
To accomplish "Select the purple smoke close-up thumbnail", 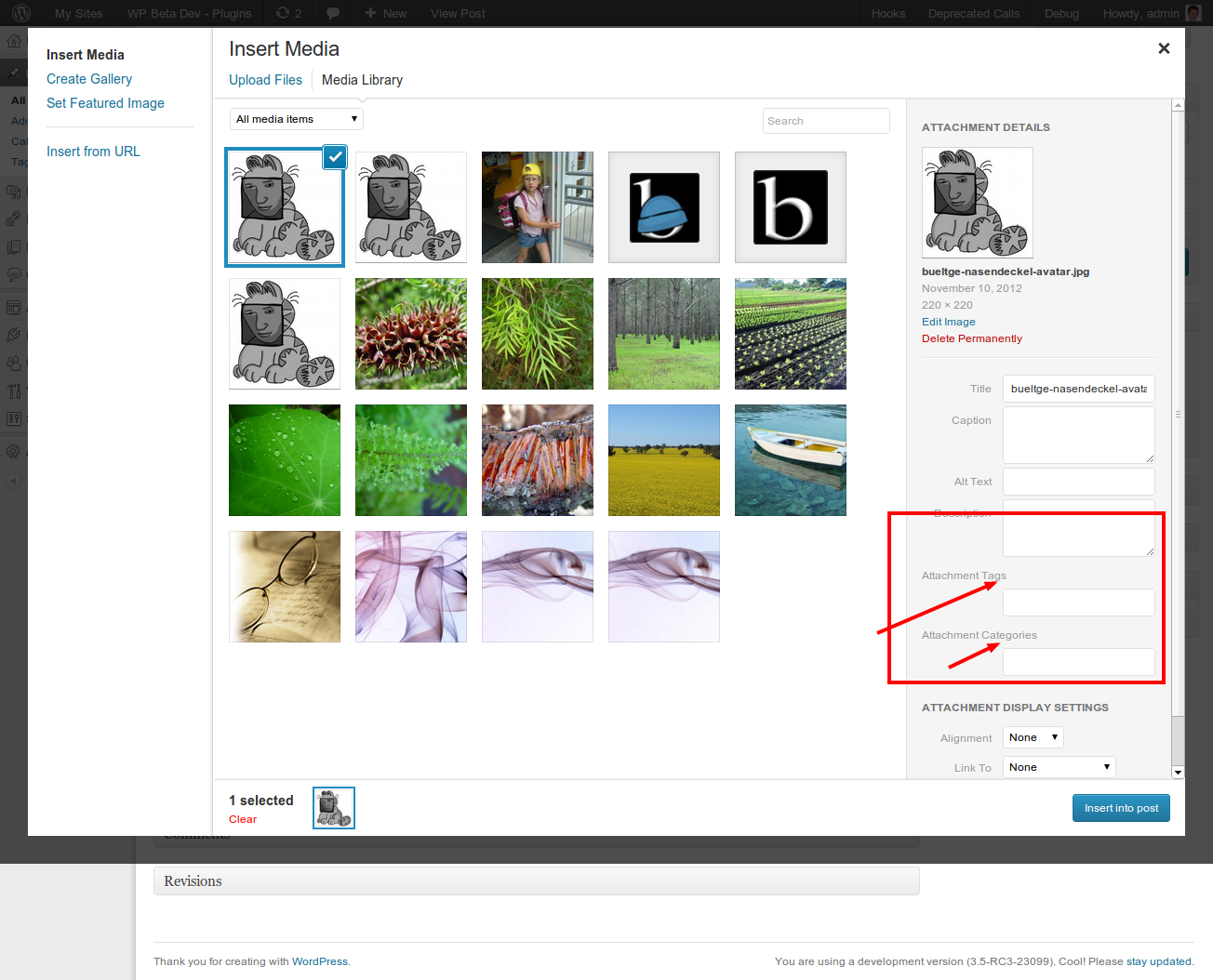I will [x=411, y=587].
